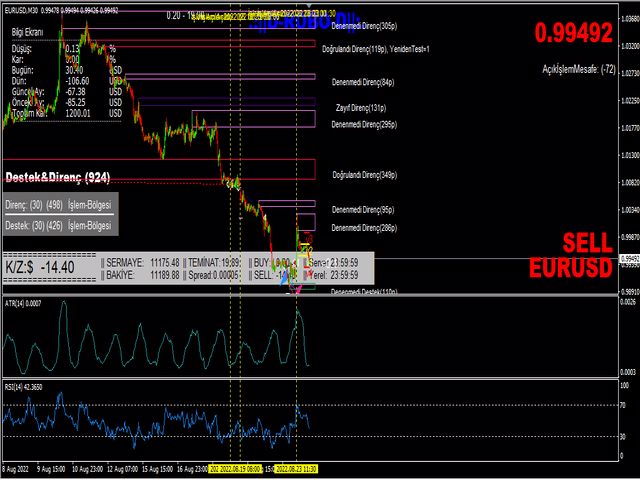The image size is (640, 480).
Task: Click the YenidenTest=1 label
Action: pyautogui.click(x=409, y=49)
